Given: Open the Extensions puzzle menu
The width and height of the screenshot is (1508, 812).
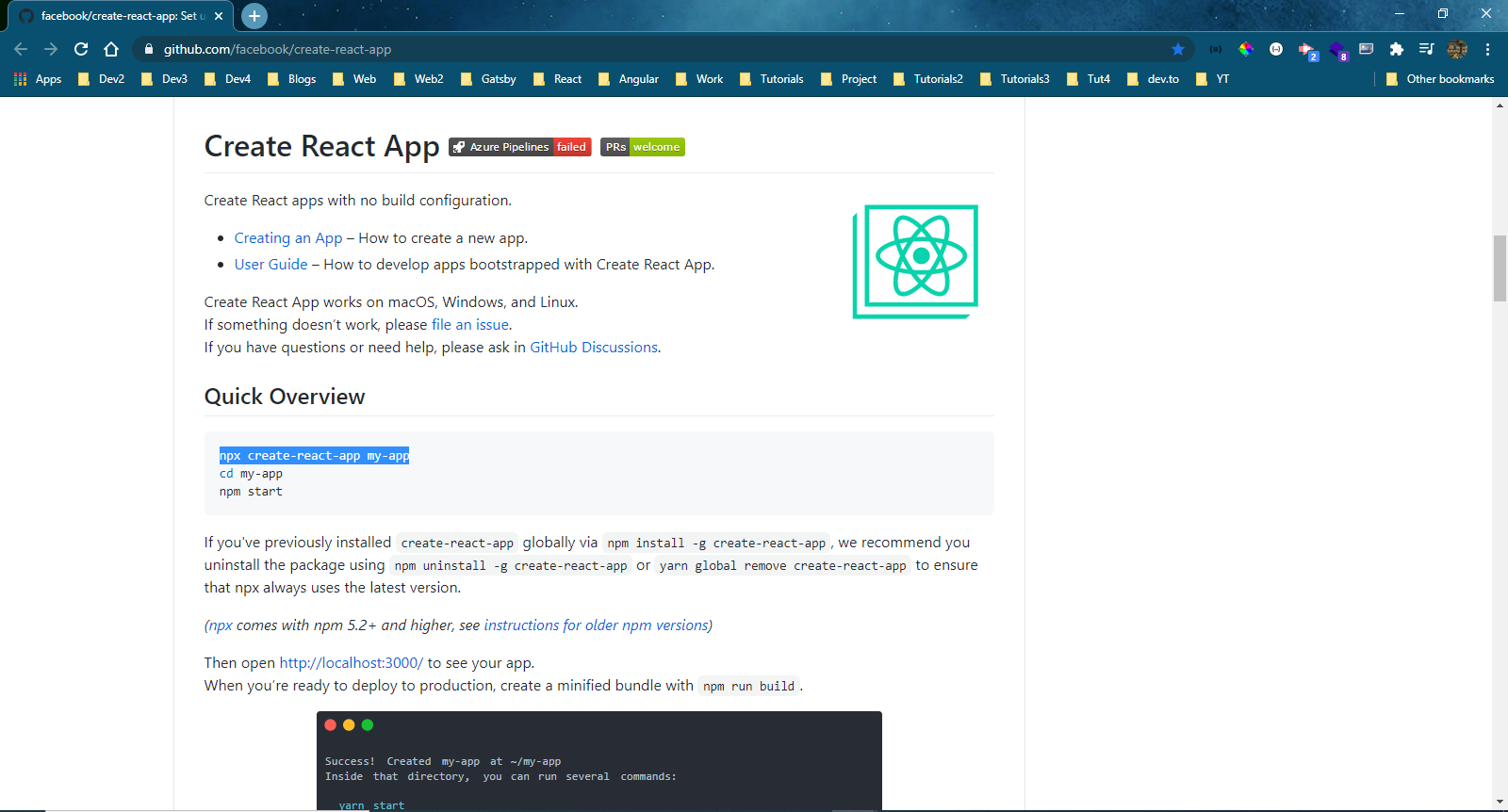Looking at the screenshot, I should pos(1397,49).
